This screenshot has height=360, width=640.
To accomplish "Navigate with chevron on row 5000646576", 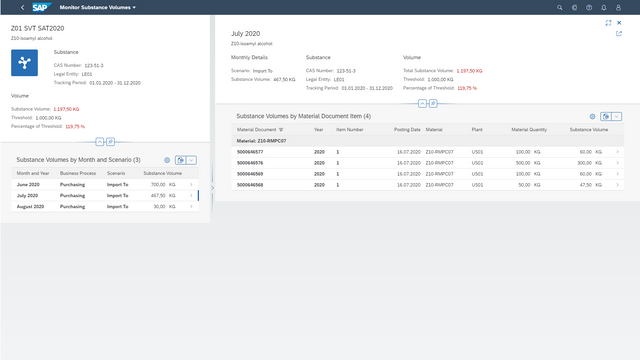I will pos(618,163).
